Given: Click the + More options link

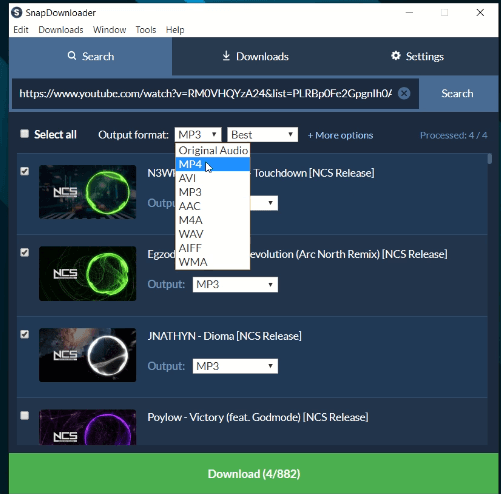Looking at the screenshot, I should pos(340,135).
